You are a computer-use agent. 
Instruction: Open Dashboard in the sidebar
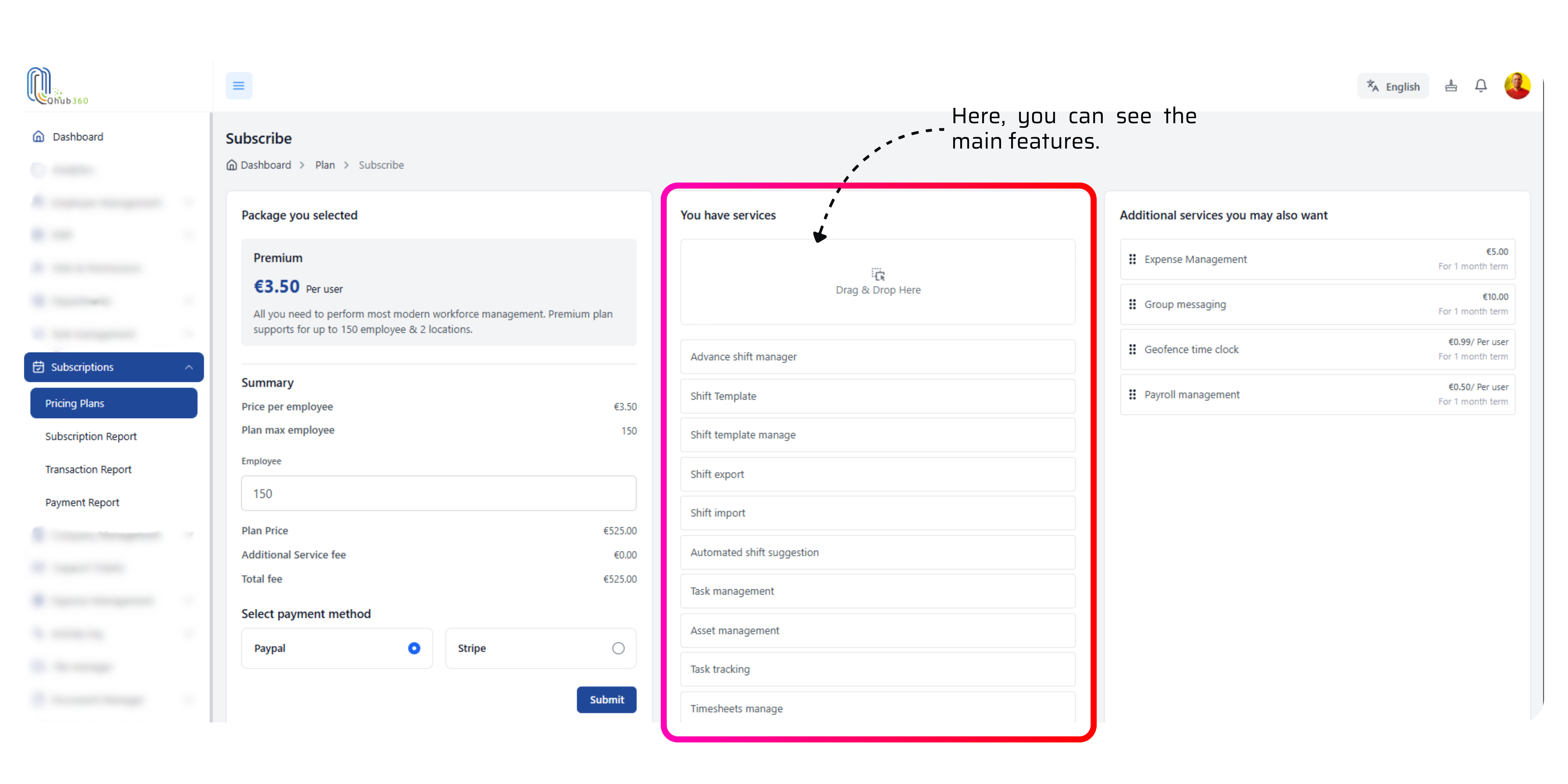pos(78,137)
